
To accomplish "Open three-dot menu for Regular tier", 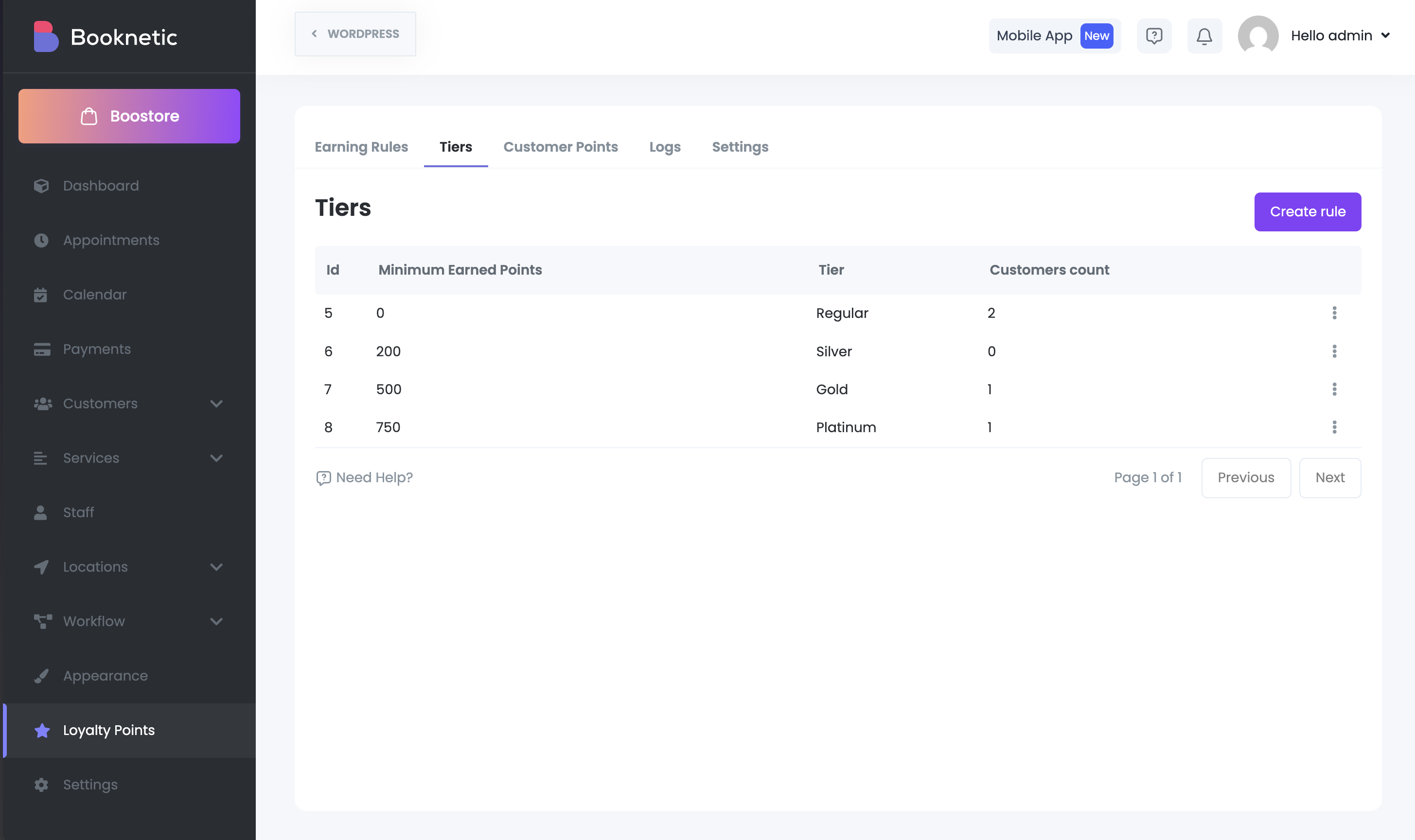I will 1334,313.
